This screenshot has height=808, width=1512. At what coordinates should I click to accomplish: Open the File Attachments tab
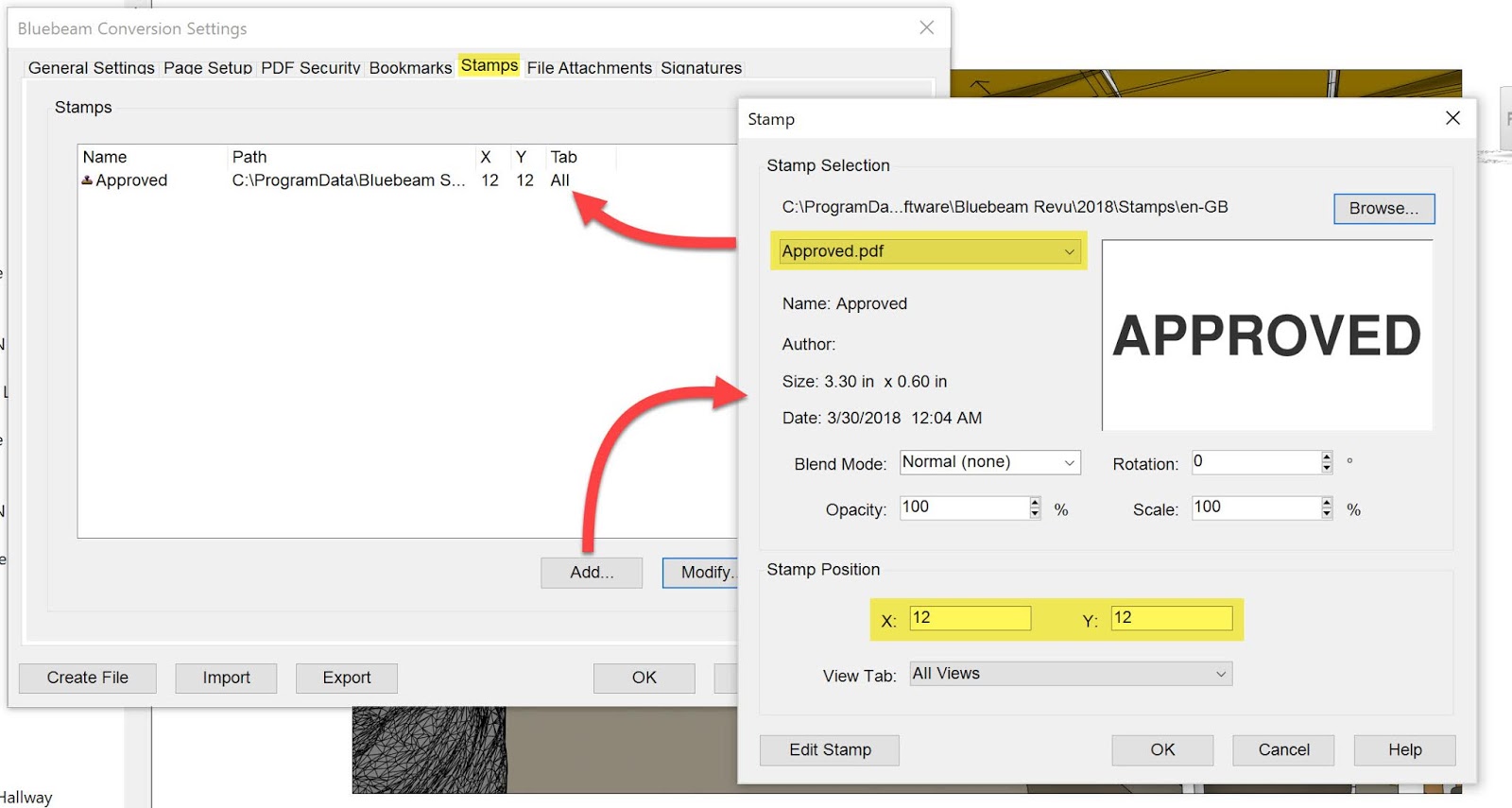click(x=589, y=67)
